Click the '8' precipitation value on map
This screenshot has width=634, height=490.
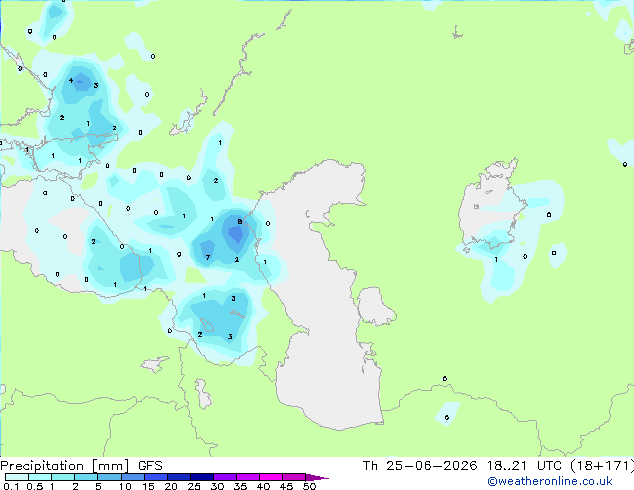240,222
